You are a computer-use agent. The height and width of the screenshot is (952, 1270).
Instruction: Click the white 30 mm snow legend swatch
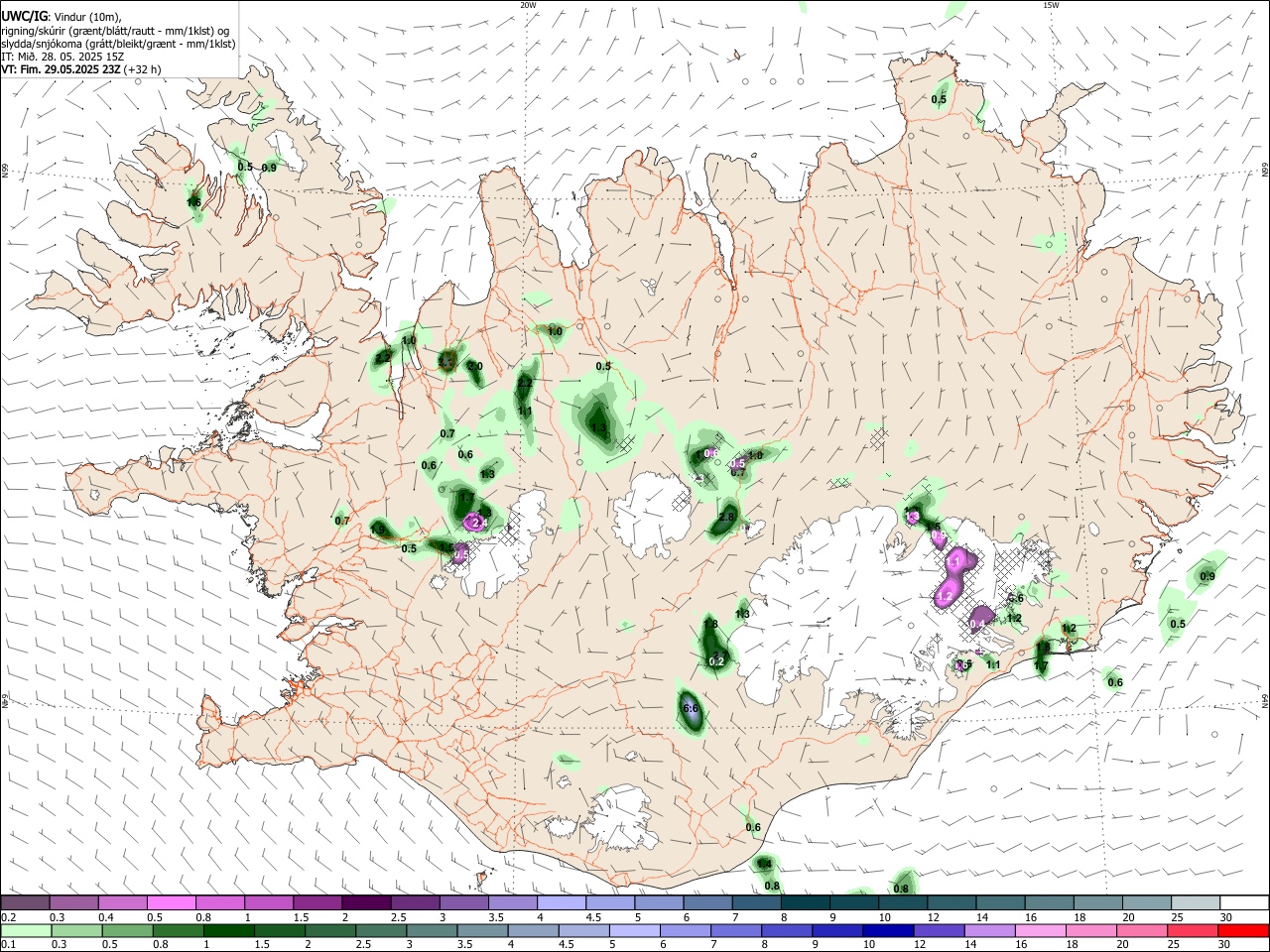point(1242,902)
